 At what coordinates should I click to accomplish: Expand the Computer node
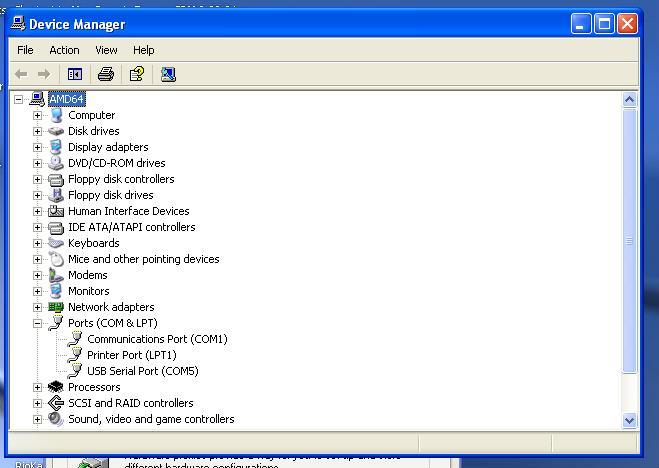pos(37,116)
